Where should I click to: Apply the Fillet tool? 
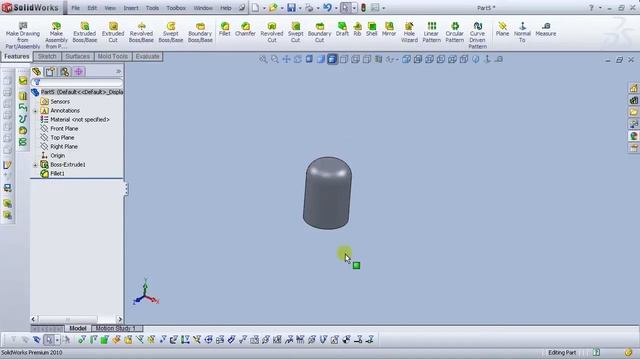[x=224, y=29]
